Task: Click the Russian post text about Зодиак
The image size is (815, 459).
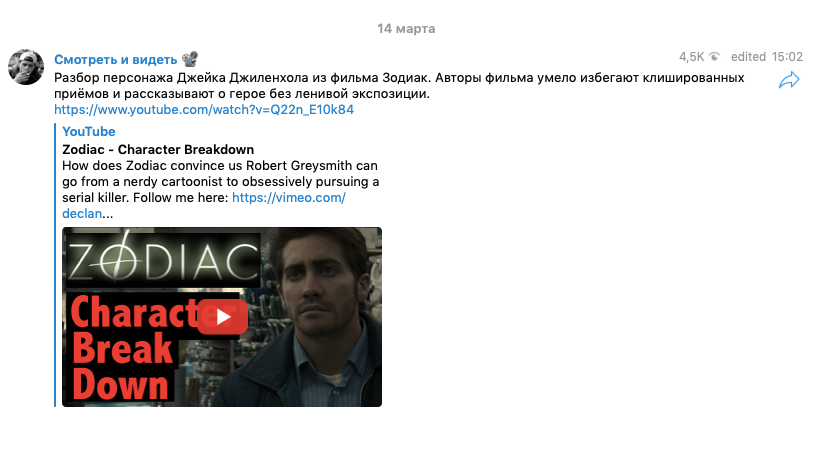Action: 399,86
